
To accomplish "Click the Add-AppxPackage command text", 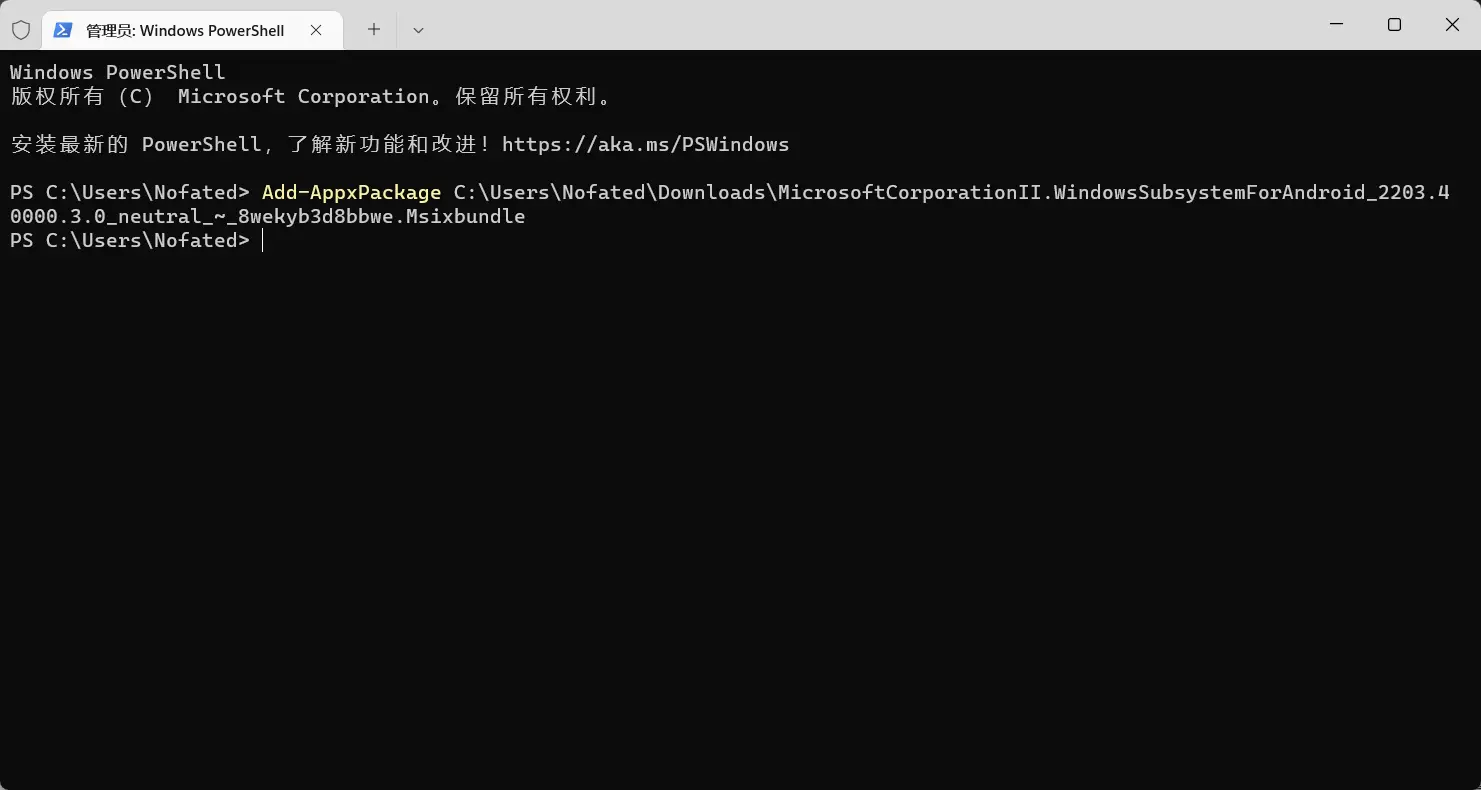I will (351, 192).
